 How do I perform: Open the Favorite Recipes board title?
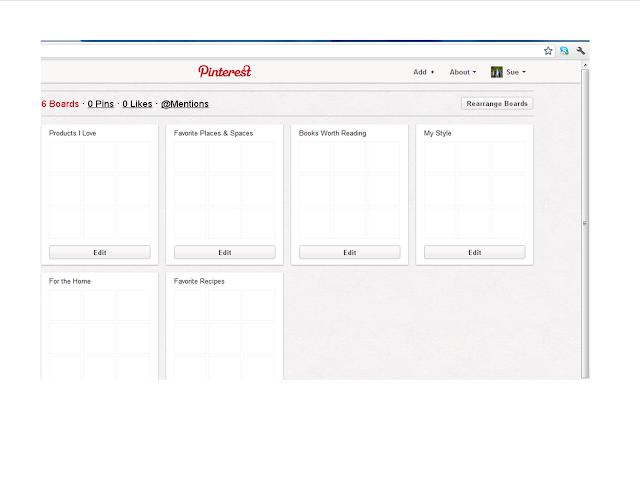tap(199, 281)
